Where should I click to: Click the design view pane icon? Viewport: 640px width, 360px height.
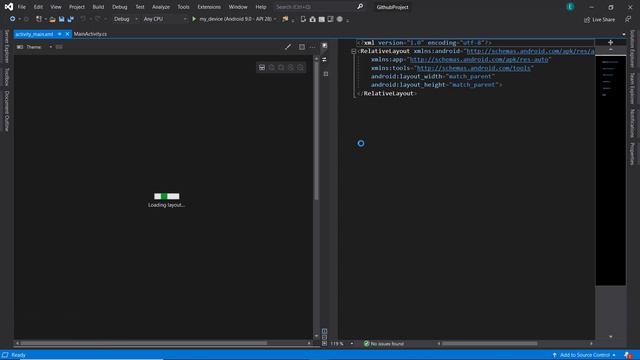(x=324, y=46)
